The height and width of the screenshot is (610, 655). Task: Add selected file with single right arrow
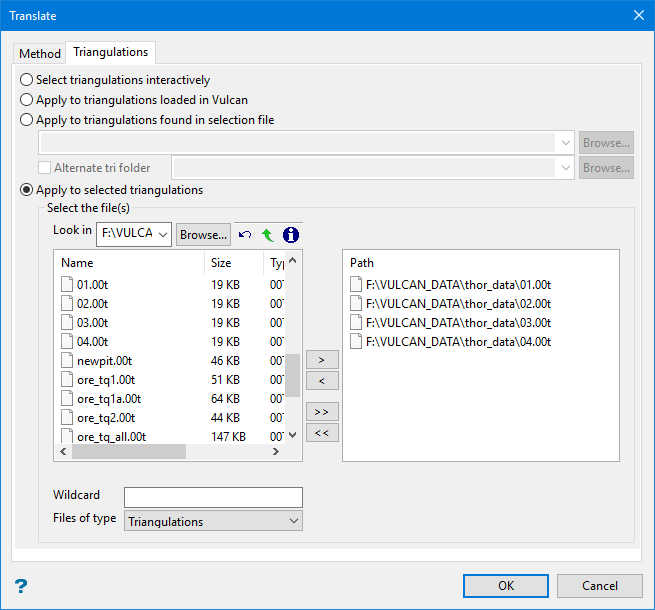click(322, 359)
